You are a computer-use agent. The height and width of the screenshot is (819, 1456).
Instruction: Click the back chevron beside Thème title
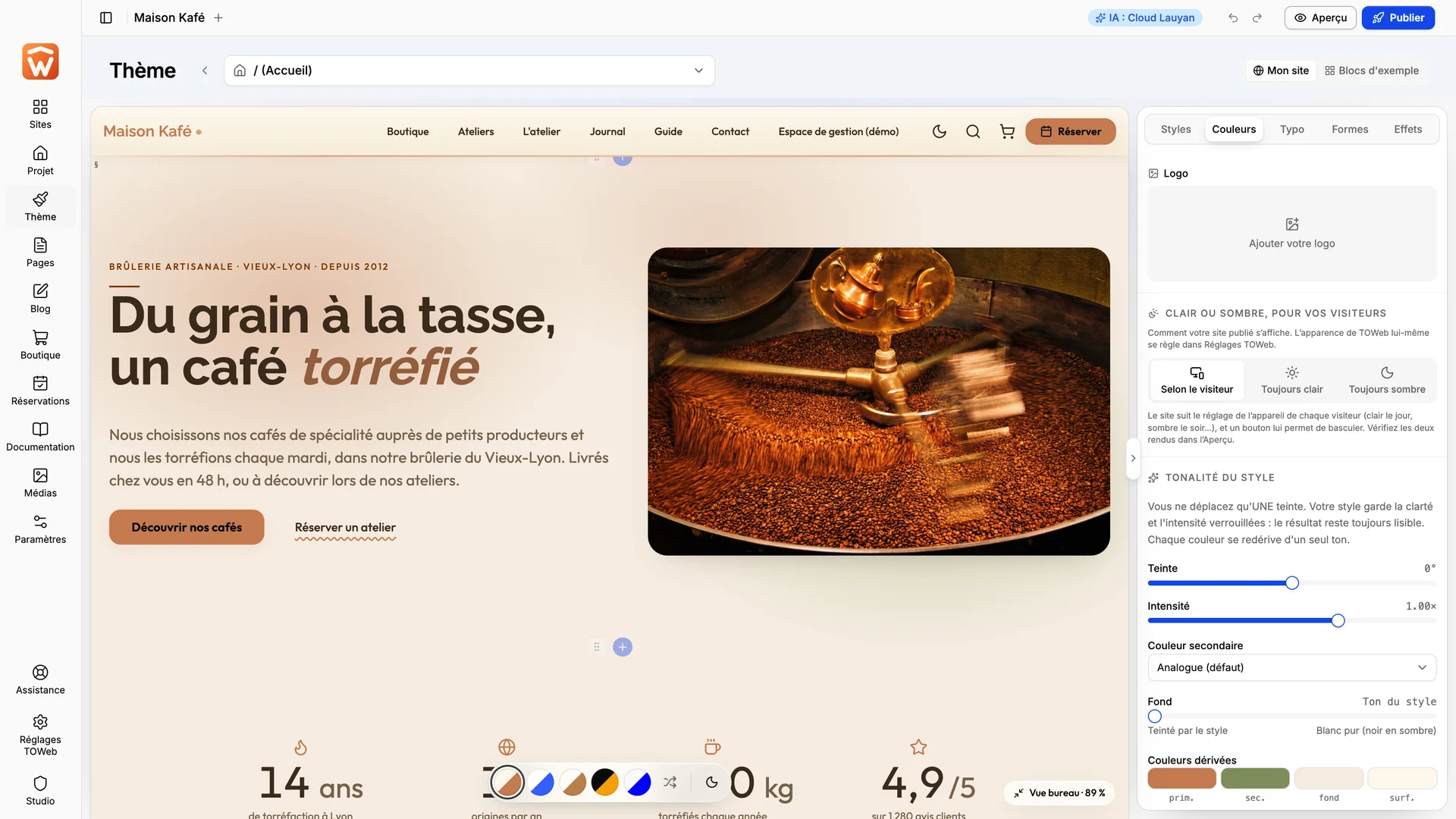tap(205, 71)
